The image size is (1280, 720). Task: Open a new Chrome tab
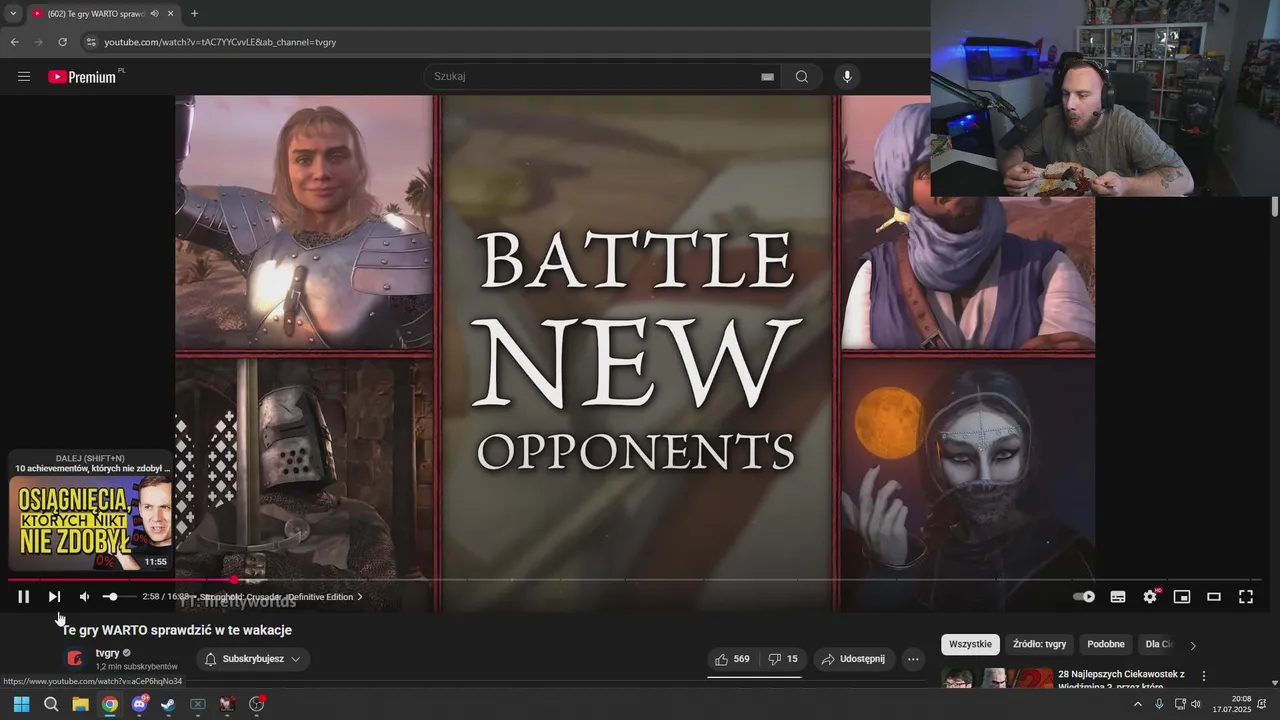[x=194, y=13]
